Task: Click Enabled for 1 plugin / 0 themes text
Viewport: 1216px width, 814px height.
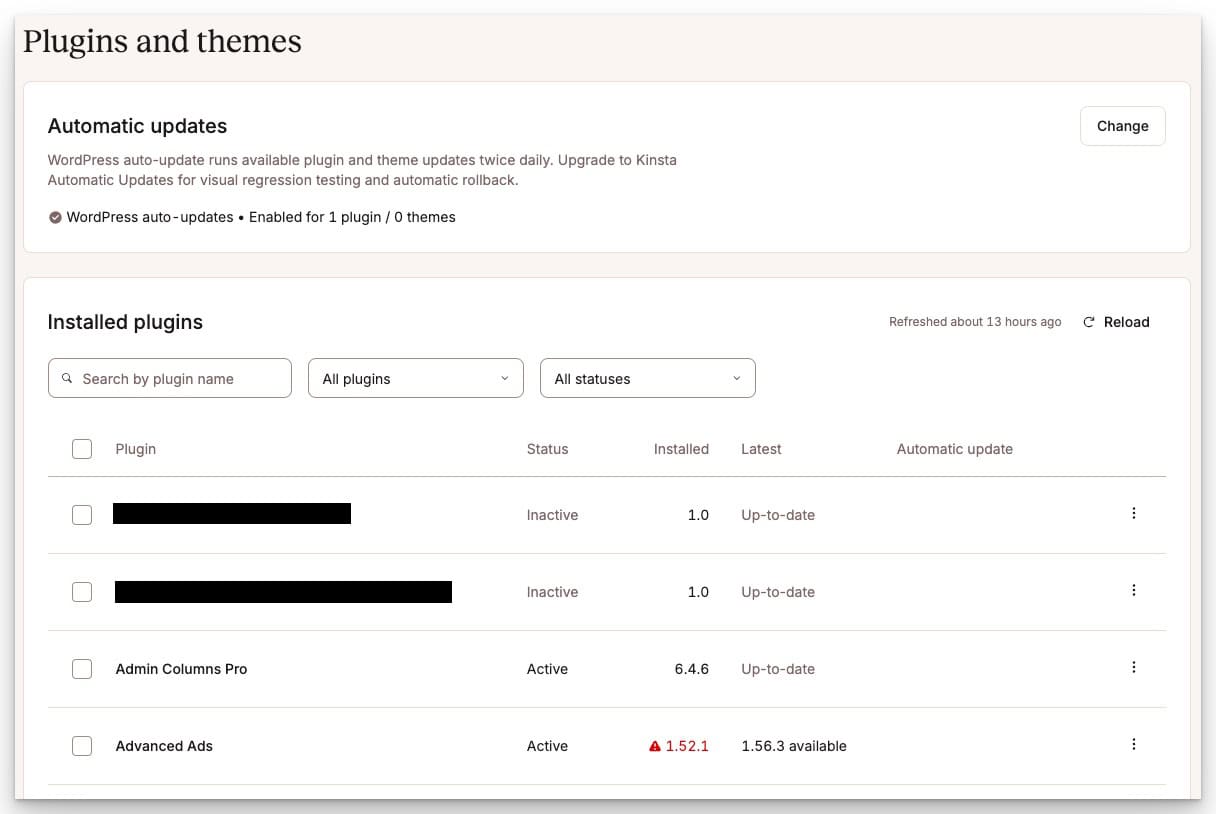Action: click(x=352, y=217)
